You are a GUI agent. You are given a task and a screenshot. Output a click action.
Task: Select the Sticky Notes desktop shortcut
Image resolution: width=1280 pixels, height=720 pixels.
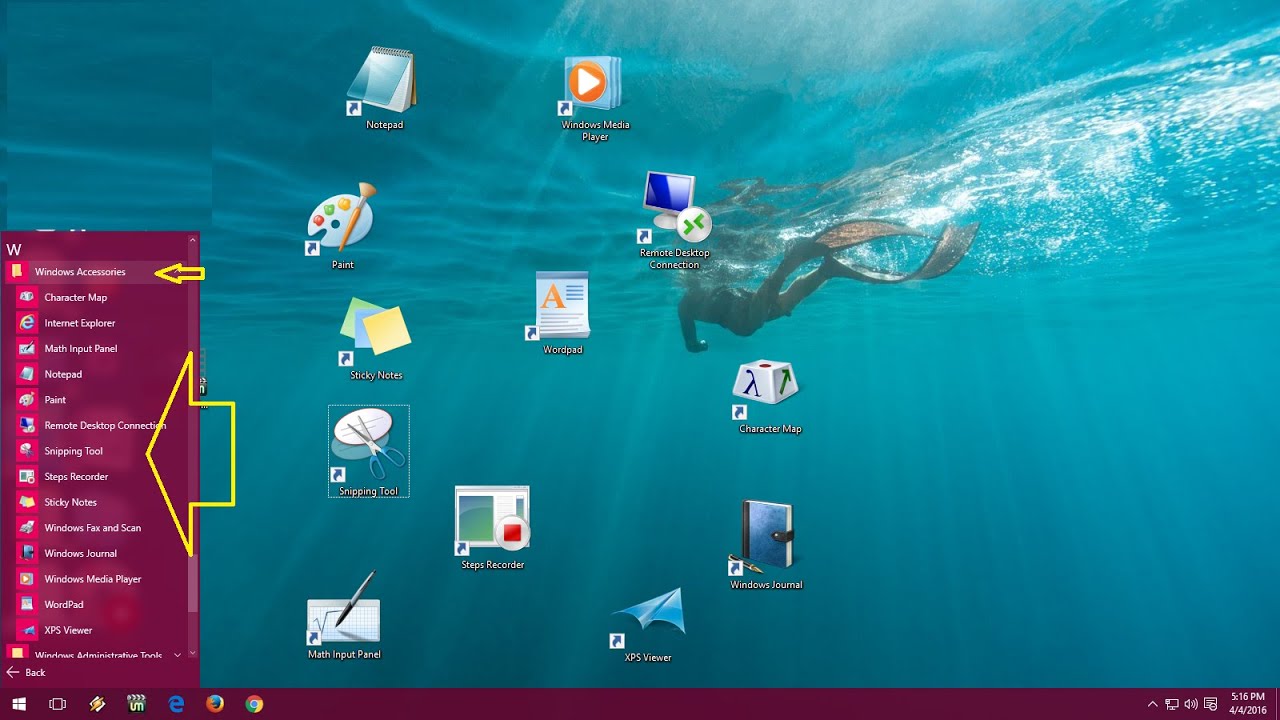point(376,339)
